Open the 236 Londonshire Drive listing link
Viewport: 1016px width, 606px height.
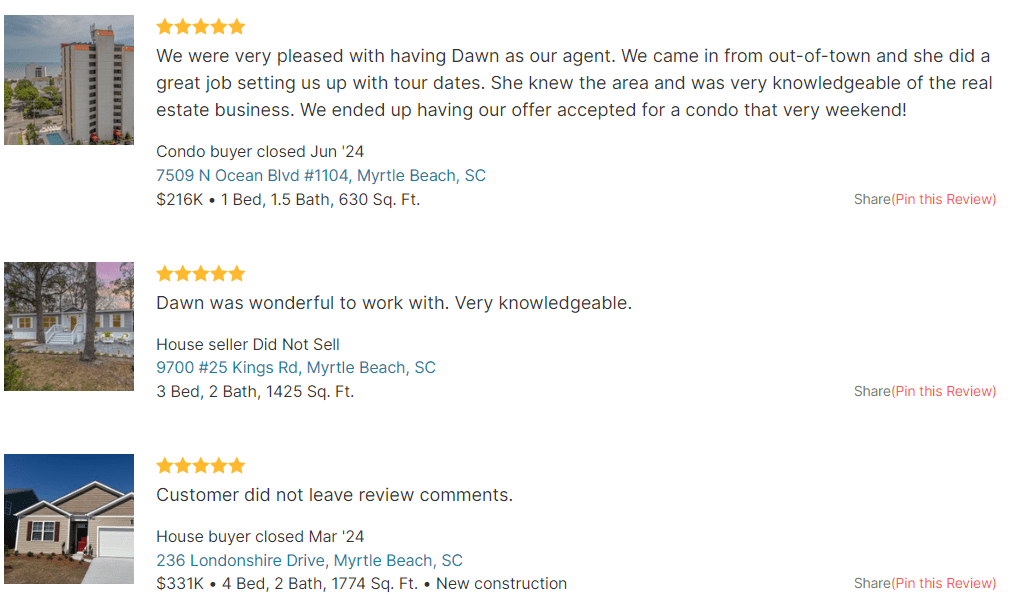tap(240, 561)
